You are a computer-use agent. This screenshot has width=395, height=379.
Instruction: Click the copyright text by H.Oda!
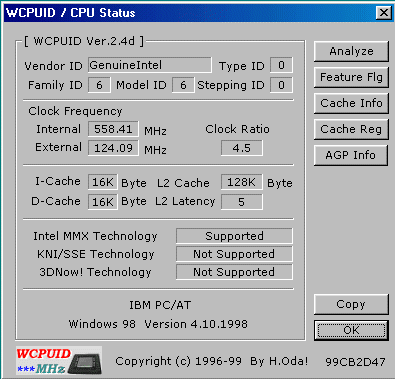212,361
